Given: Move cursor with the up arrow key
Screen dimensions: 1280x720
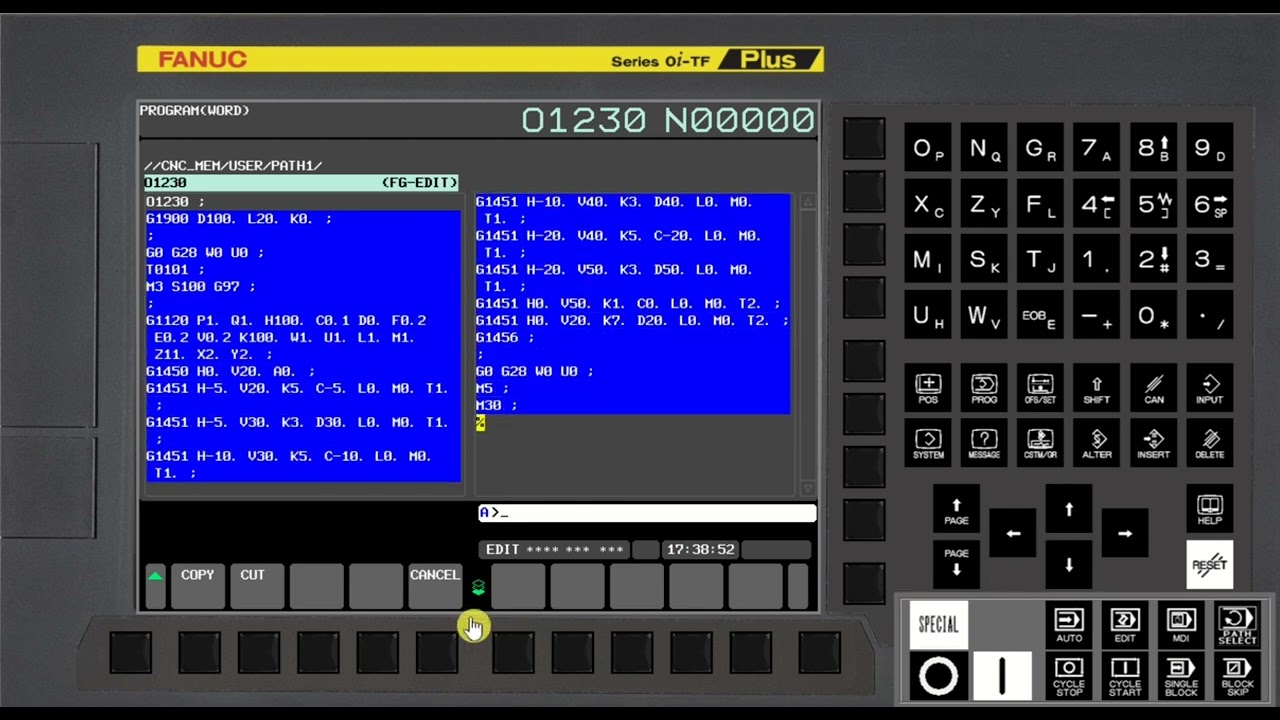Looking at the screenshot, I should pyautogui.click(x=1069, y=510).
